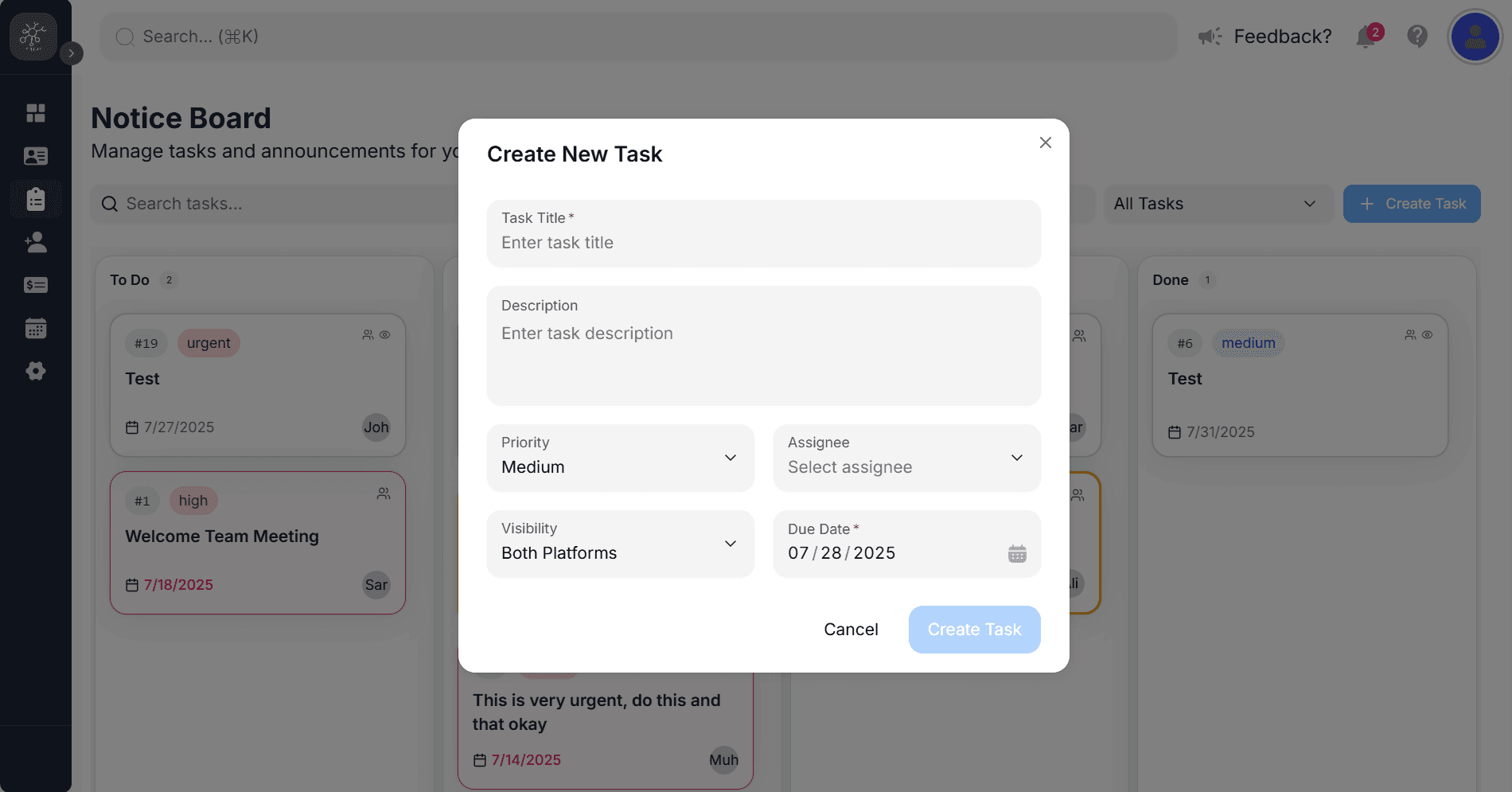Click the people icon on task #1
This screenshot has height=792, width=1512.
384,494
